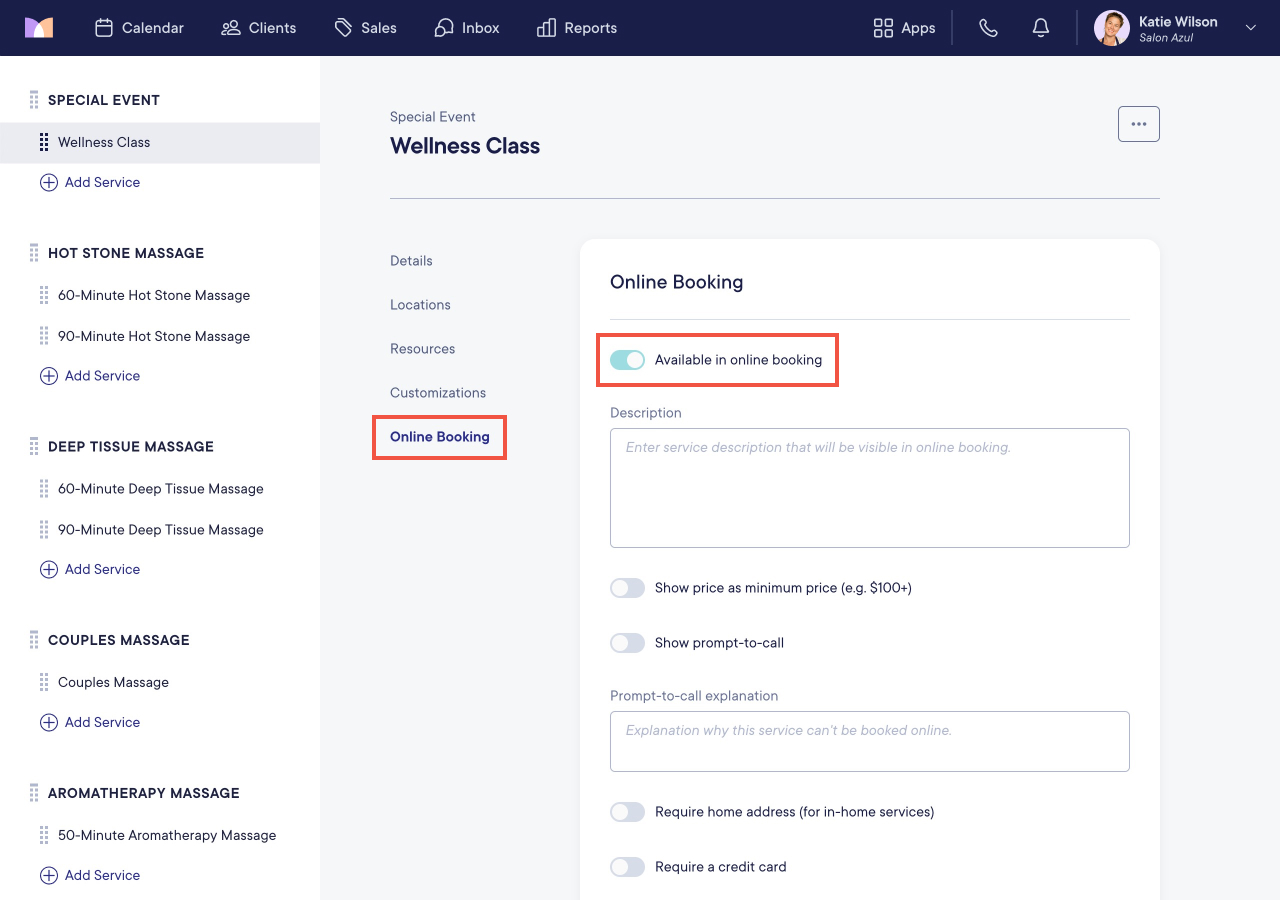Add Service under Deep Tissue Massage
Viewport: 1280px width, 900px height.
pos(90,569)
